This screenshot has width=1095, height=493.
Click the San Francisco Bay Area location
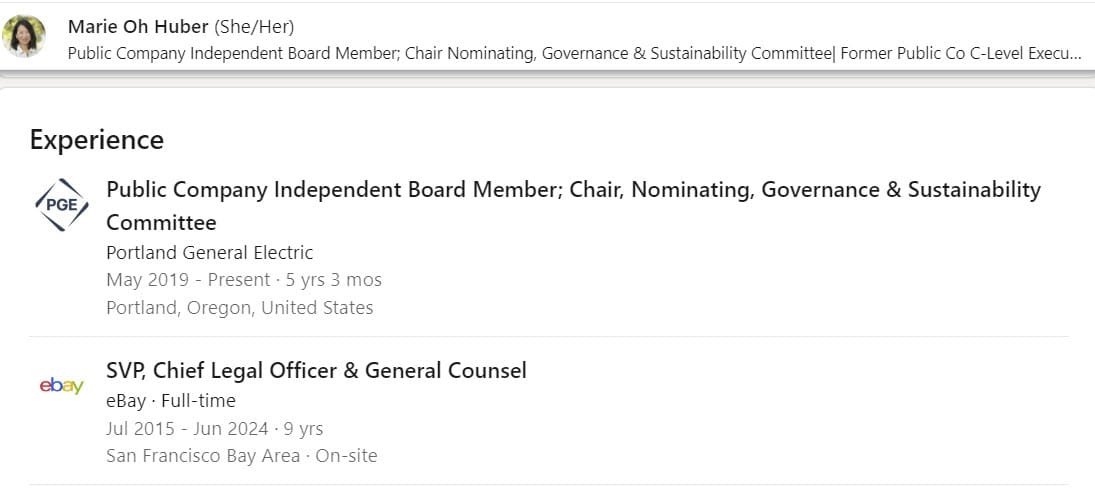(x=202, y=456)
